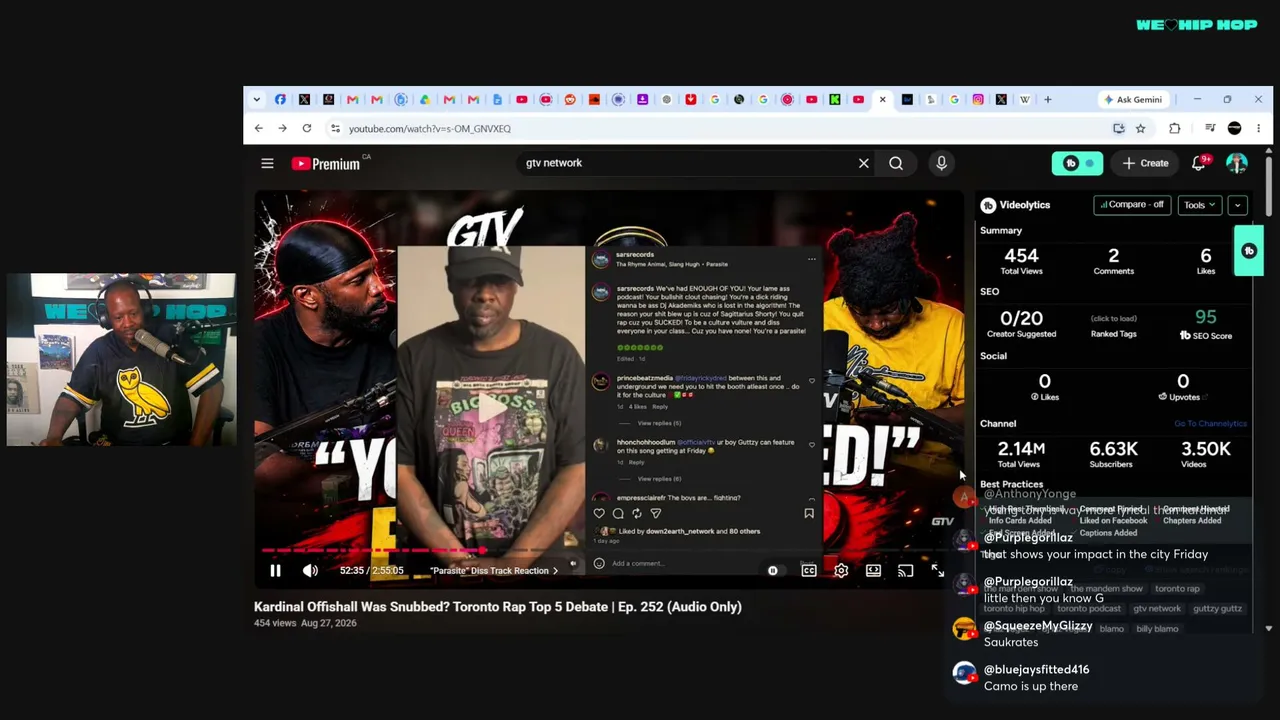Open the 'Parasite Diss Track Reaction' chapter list
1280x720 pixels.
click(494, 571)
